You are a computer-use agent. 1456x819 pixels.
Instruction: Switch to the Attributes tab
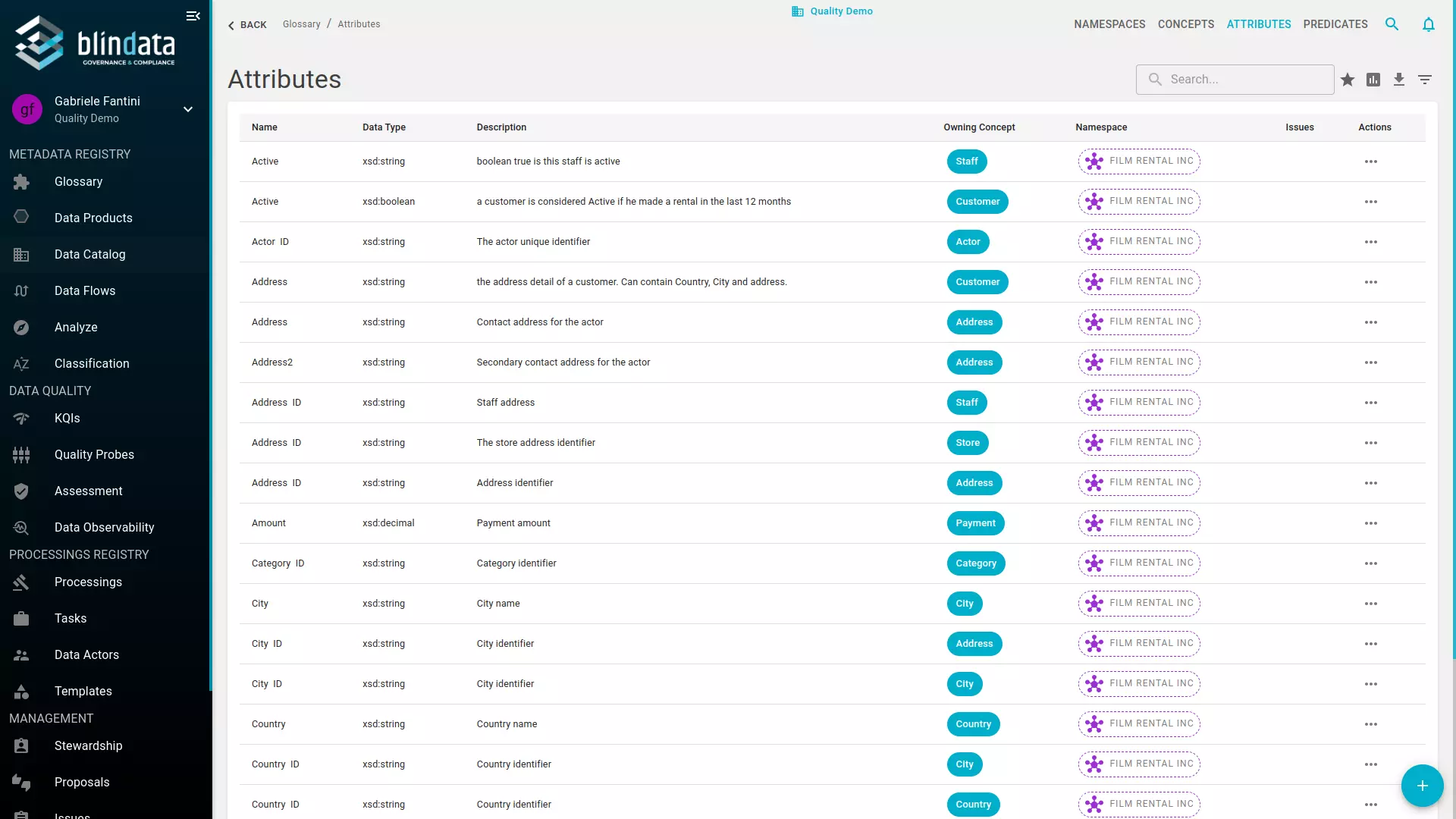tap(1259, 24)
